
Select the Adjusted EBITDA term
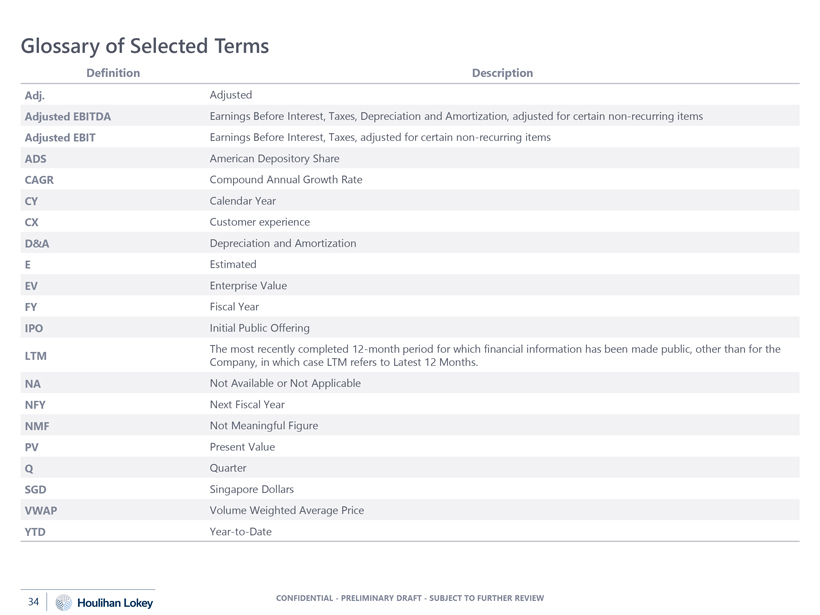click(68, 117)
